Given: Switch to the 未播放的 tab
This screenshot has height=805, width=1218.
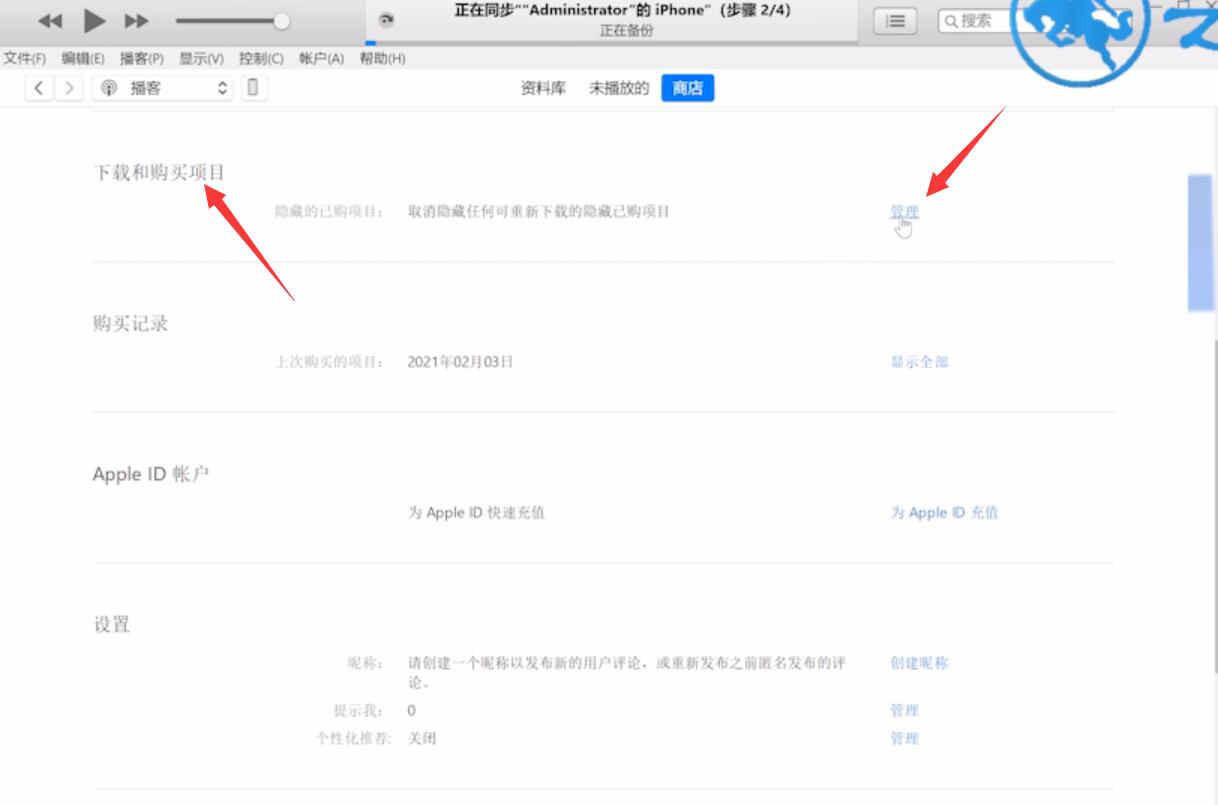Looking at the screenshot, I should click(619, 88).
